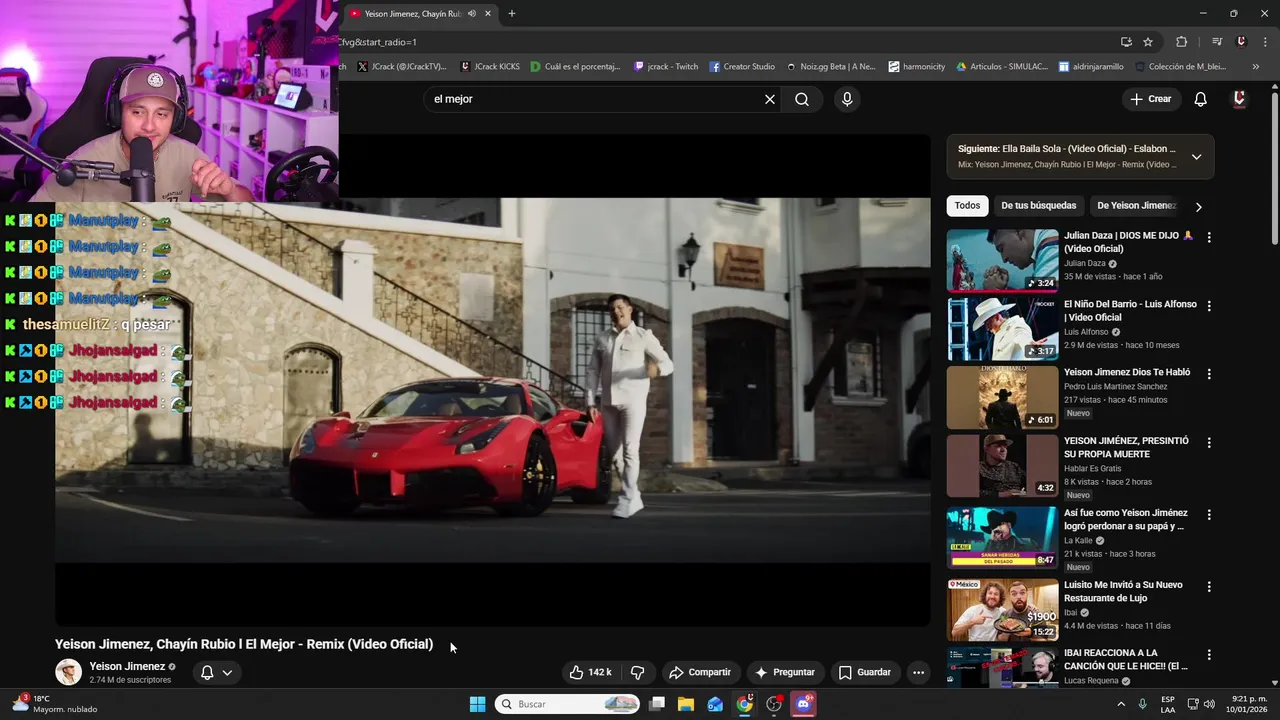Open Yeison Jimenez channel name link
The width and height of the screenshot is (1280, 720).
coord(127,666)
